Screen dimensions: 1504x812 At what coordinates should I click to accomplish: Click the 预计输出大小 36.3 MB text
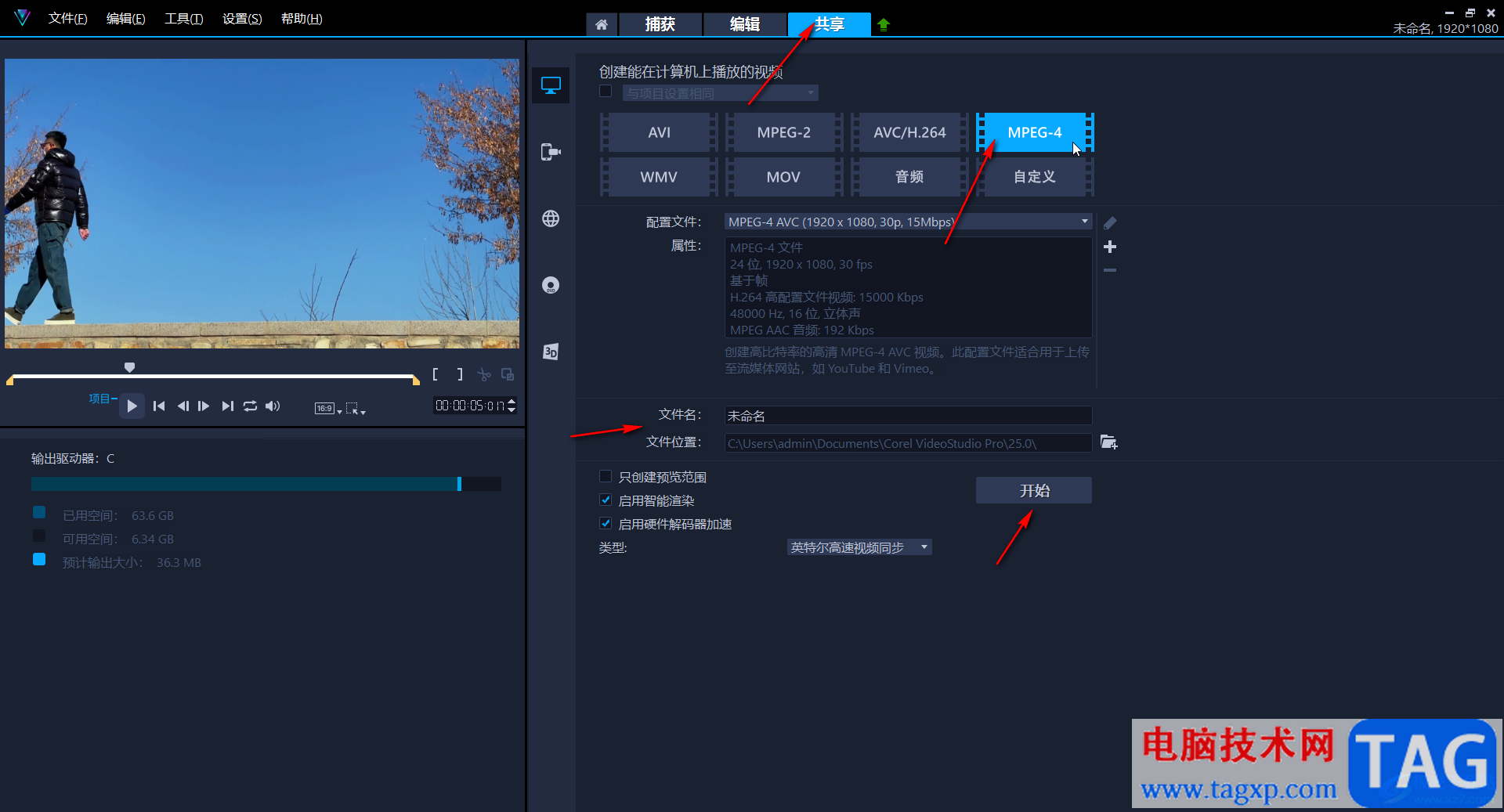132,562
